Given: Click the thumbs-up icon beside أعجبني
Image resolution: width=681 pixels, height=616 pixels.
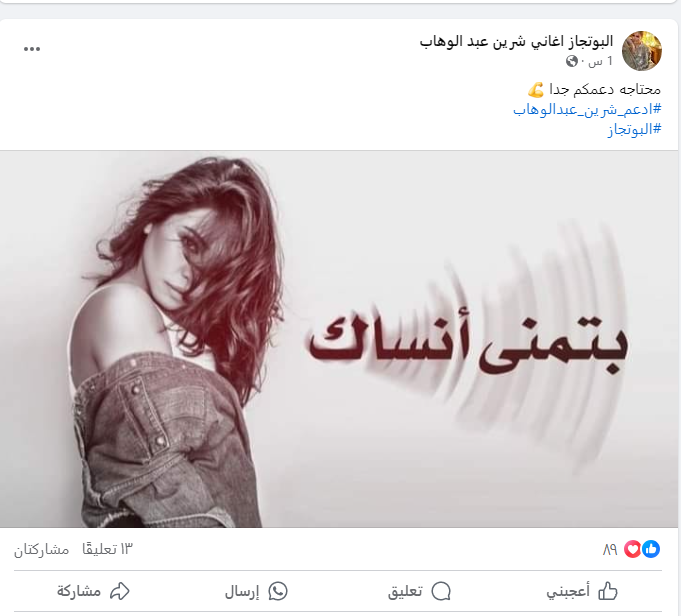Looking at the screenshot, I should coord(608,591).
